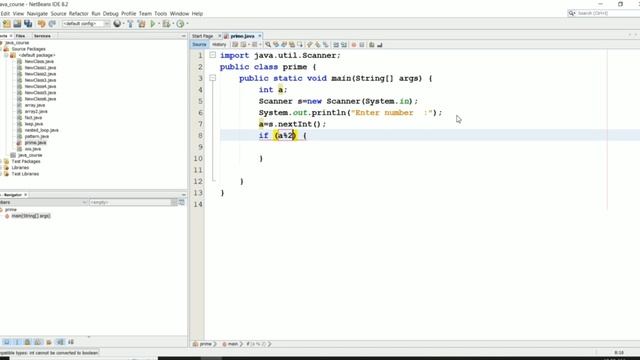Select loop.java in the project tree

33,124
